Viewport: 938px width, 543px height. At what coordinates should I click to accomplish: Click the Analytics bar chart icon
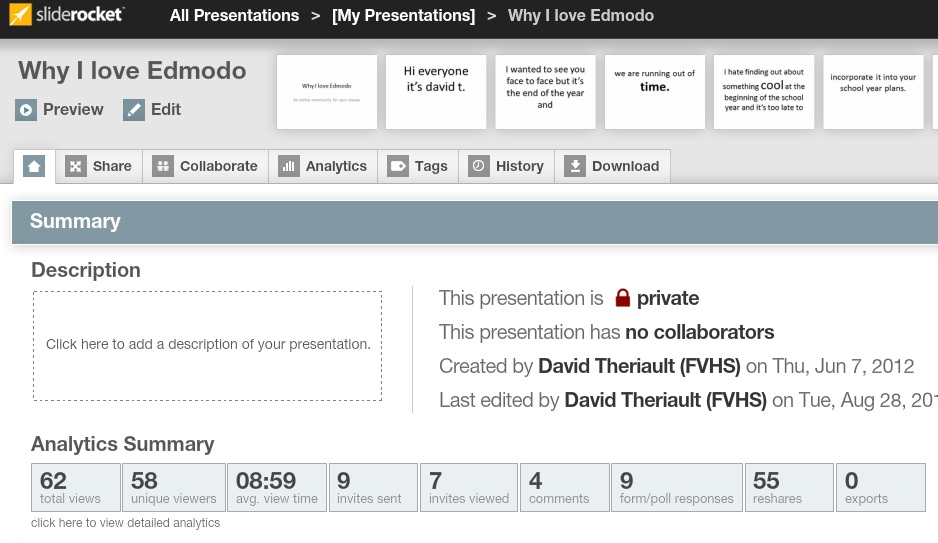tap(289, 167)
